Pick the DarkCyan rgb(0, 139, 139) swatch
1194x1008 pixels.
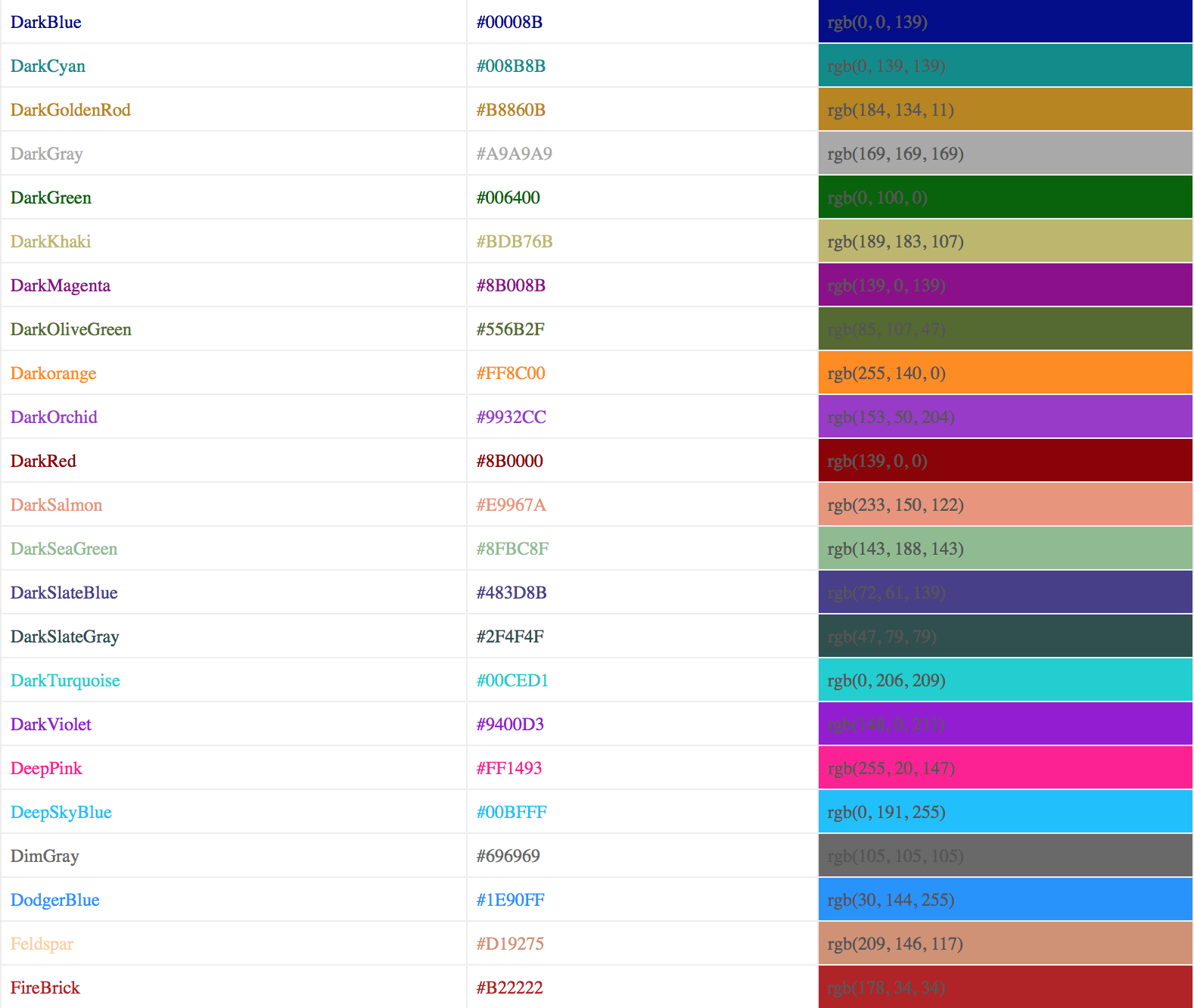click(1006, 65)
